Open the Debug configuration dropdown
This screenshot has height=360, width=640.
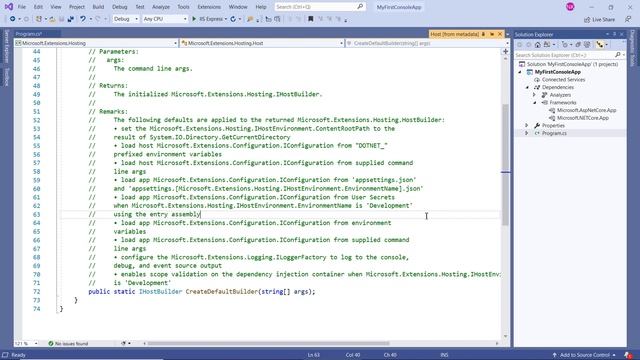click(126, 19)
